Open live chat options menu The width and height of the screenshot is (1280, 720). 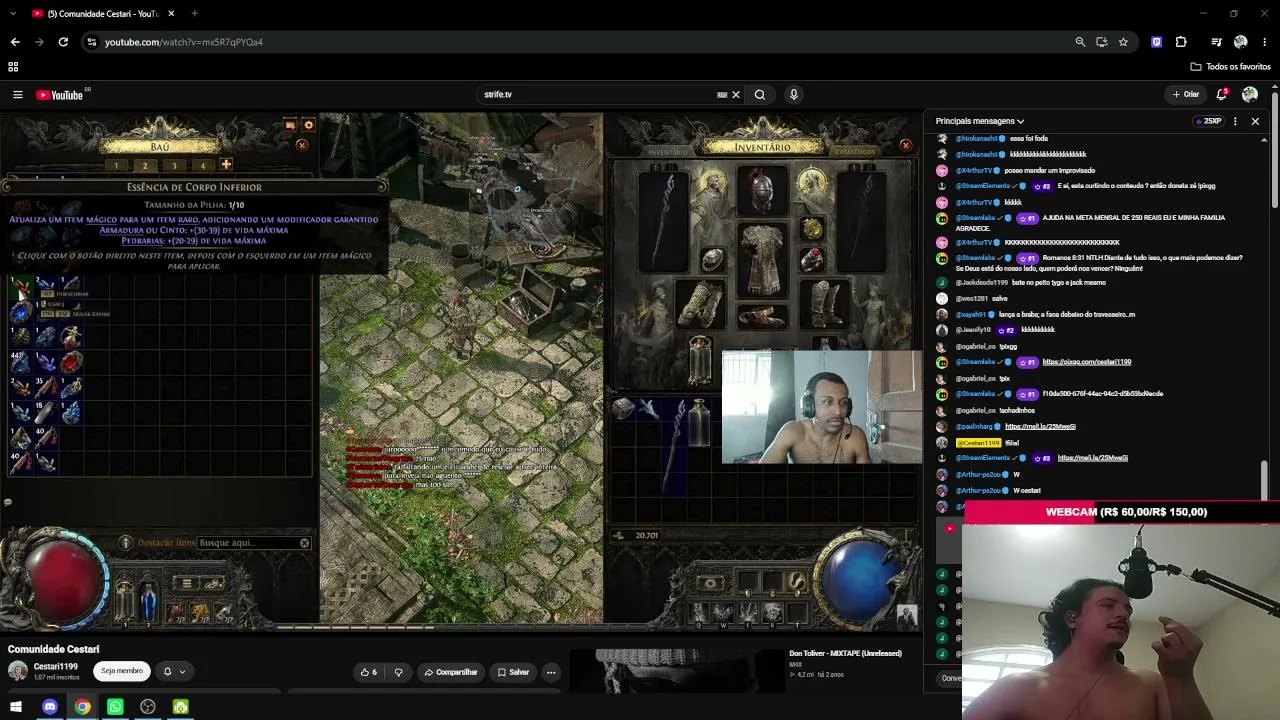[x=1235, y=121]
